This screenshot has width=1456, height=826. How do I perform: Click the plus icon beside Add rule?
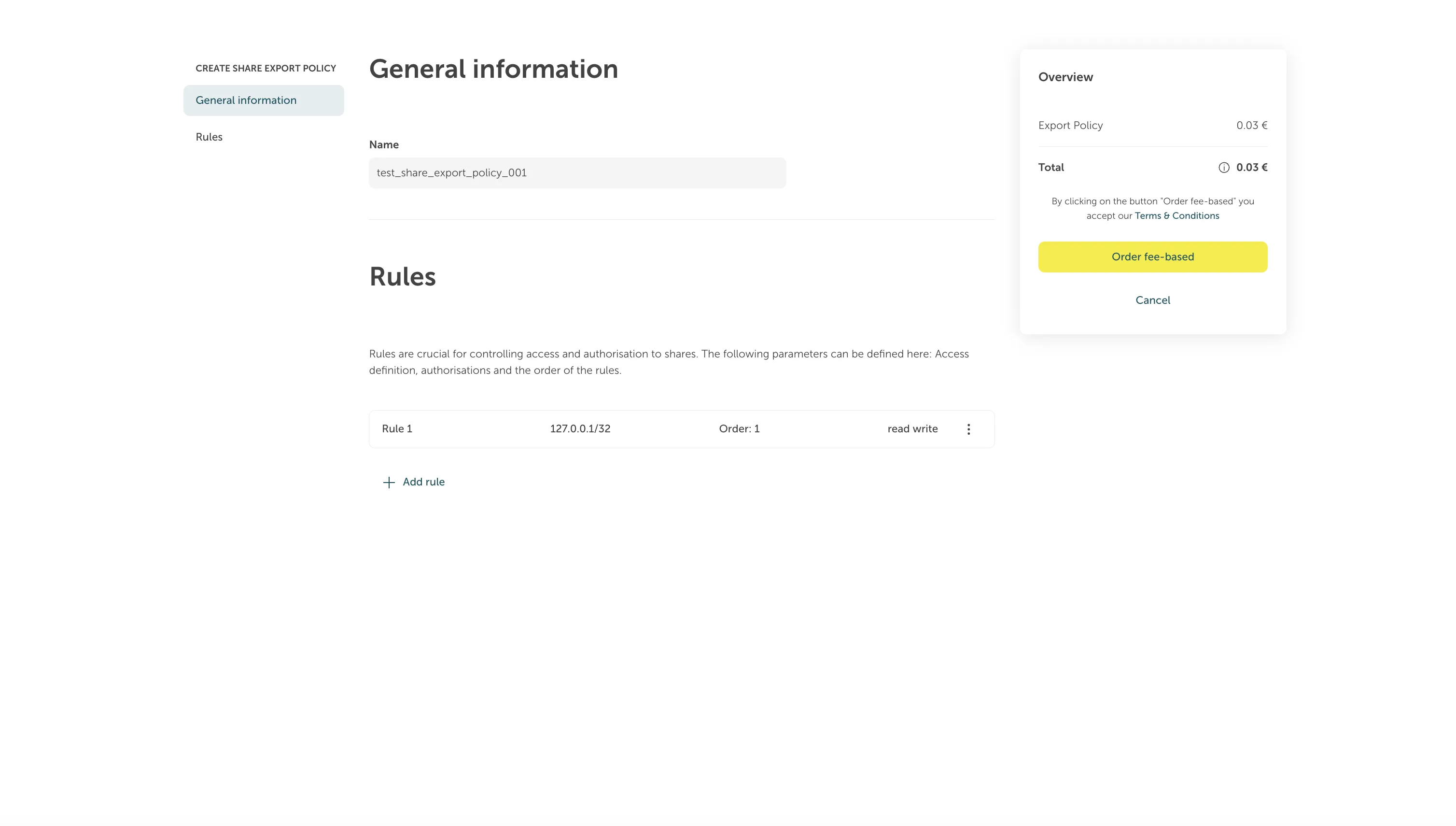[x=389, y=482]
